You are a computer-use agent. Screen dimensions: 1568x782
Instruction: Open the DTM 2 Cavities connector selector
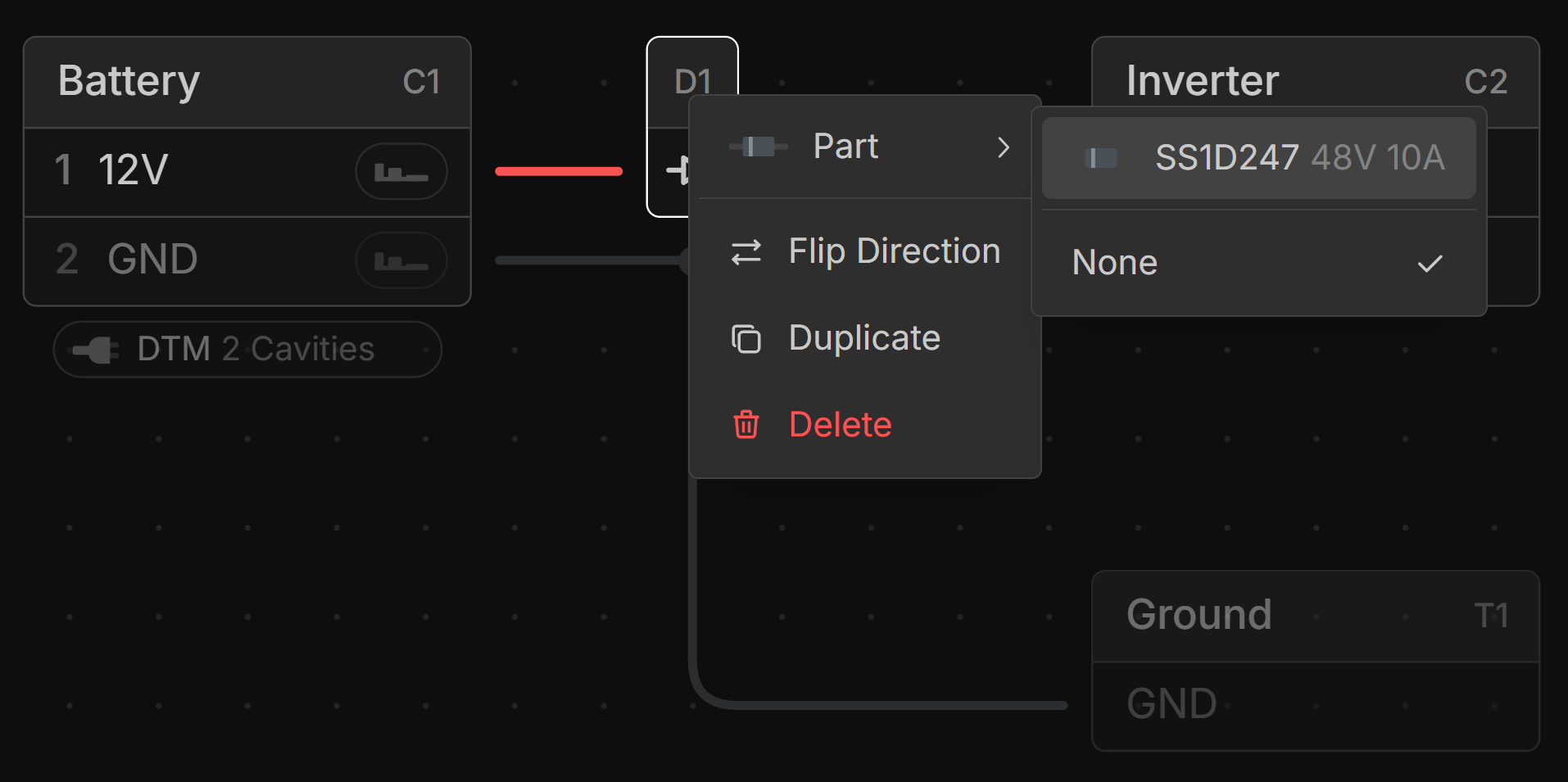click(x=247, y=350)
